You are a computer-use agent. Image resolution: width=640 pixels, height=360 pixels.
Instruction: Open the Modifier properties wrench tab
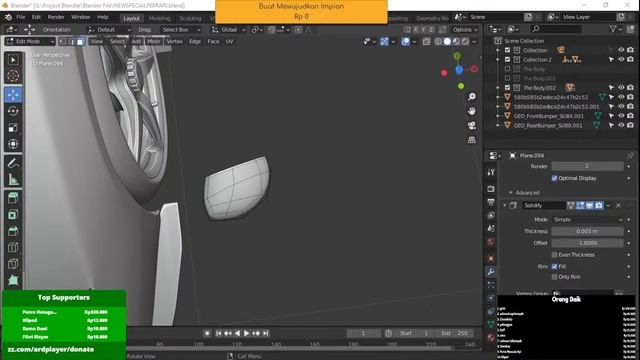point(491,271)
